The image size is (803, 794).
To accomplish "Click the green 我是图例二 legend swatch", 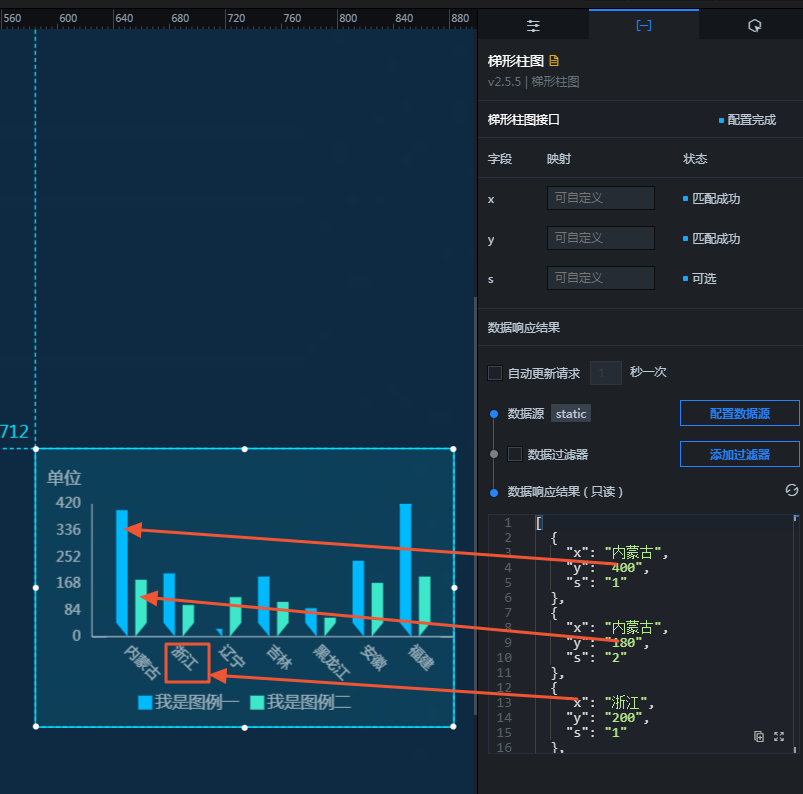I will click(257, 702).
